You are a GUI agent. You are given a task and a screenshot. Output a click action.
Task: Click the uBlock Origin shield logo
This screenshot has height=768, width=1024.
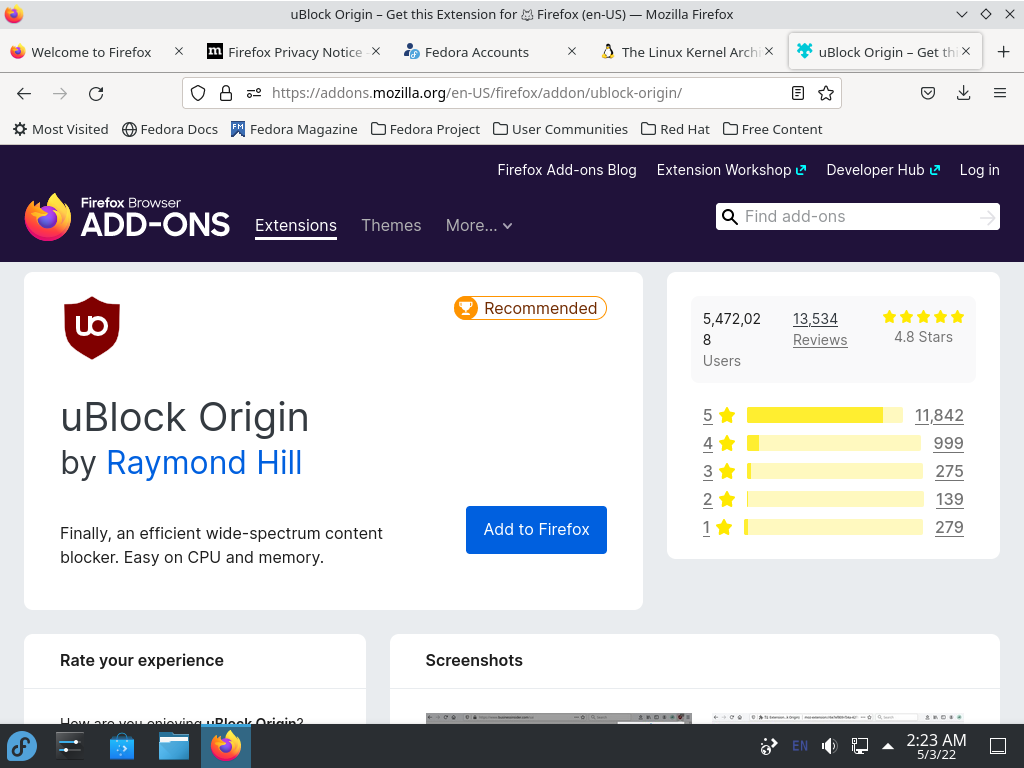click(92, 328)
